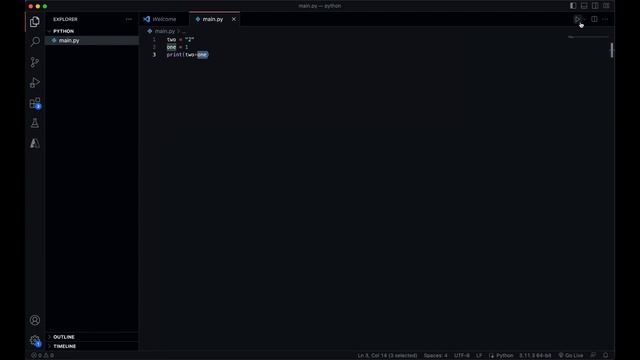This screenshot has width=640, height=360.
Task: Close the main.py tab
Action: [x=233, y=19]
